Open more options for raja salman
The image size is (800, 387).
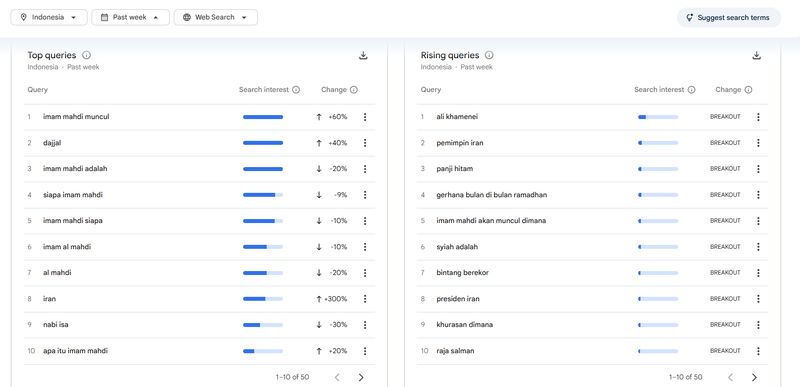(x=758, y=351)
